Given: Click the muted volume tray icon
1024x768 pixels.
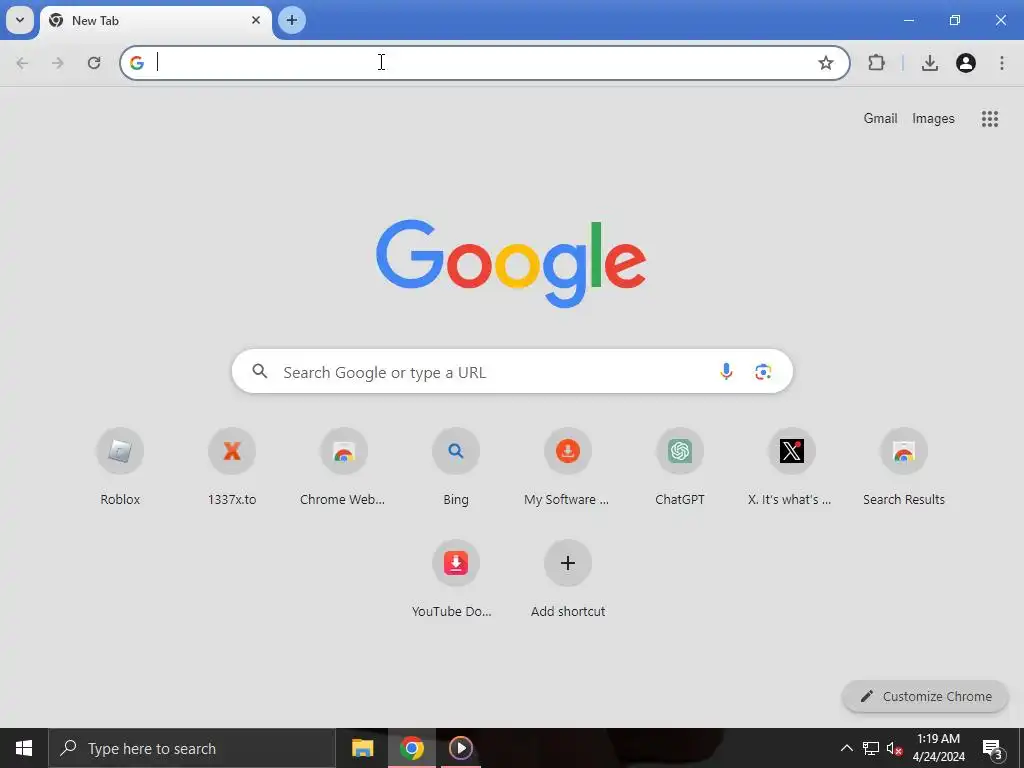Looking at the screenshot, I should pyautogui.click(x=894, y=748).
